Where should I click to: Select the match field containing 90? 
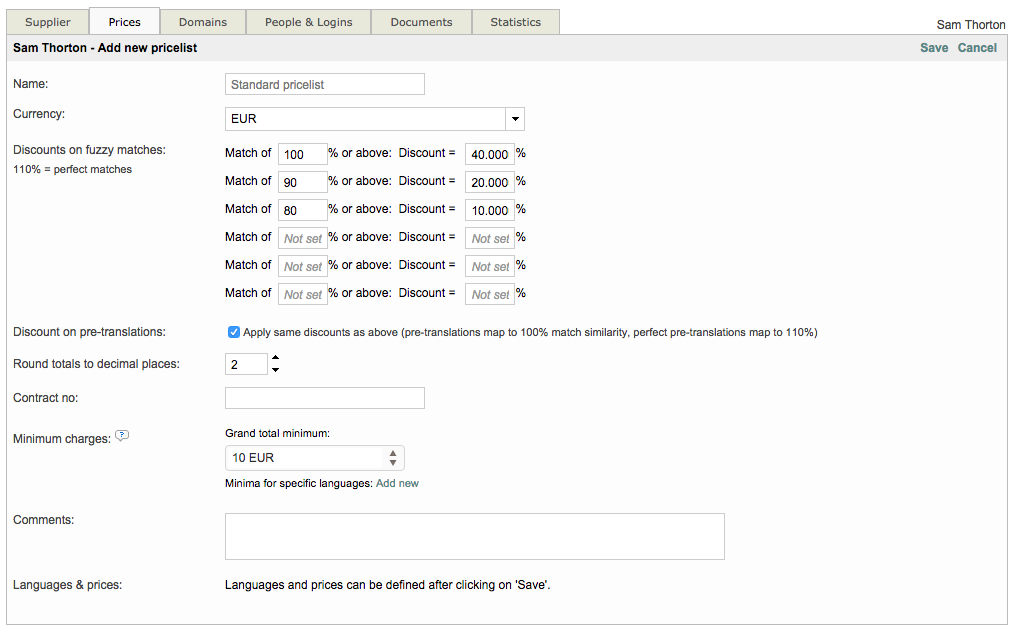[x=302, y=182]
